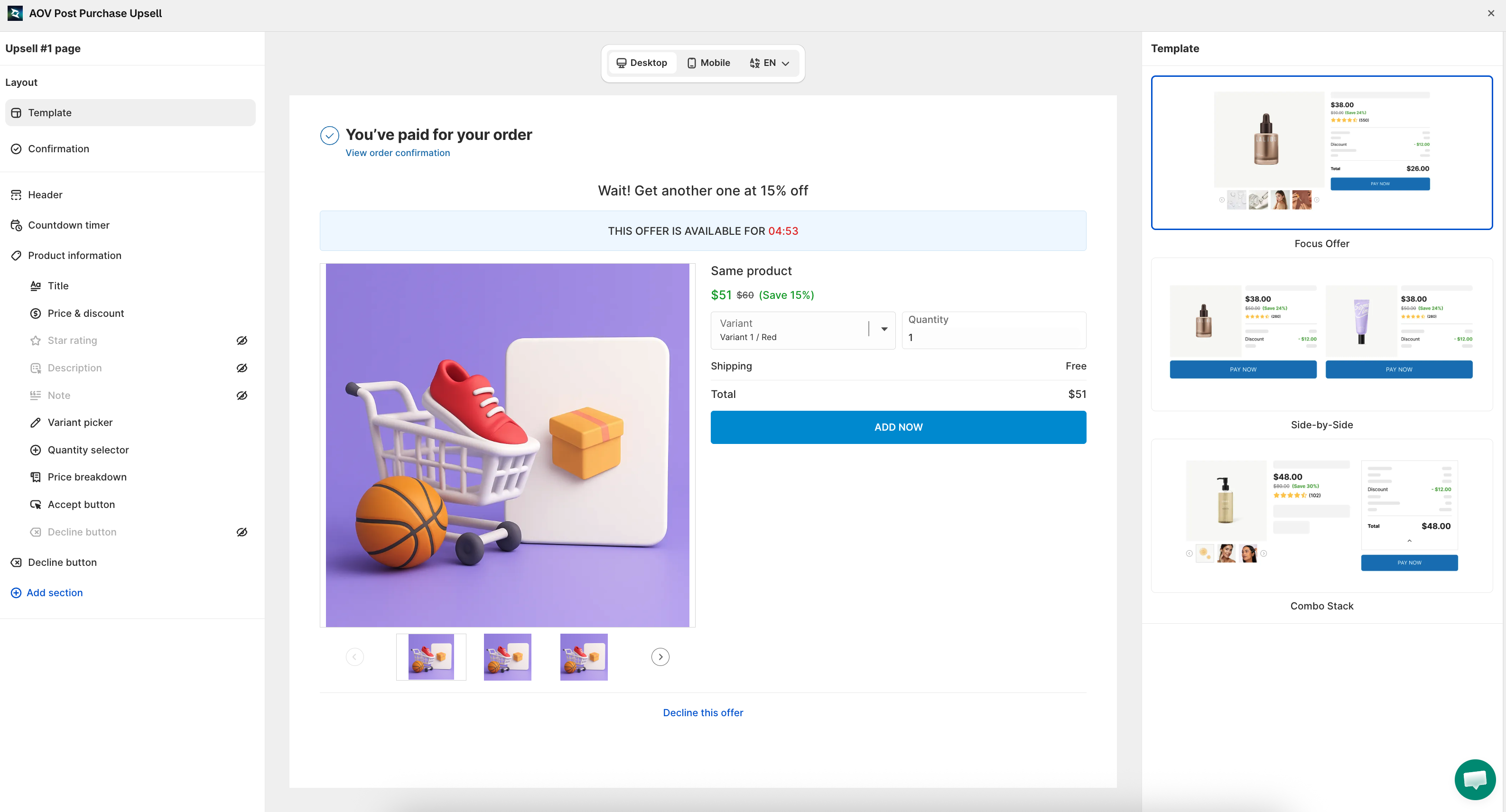Screen dimensions: 1506x812
Task: Open the live chat bubble
Action: pos(1474,779)
